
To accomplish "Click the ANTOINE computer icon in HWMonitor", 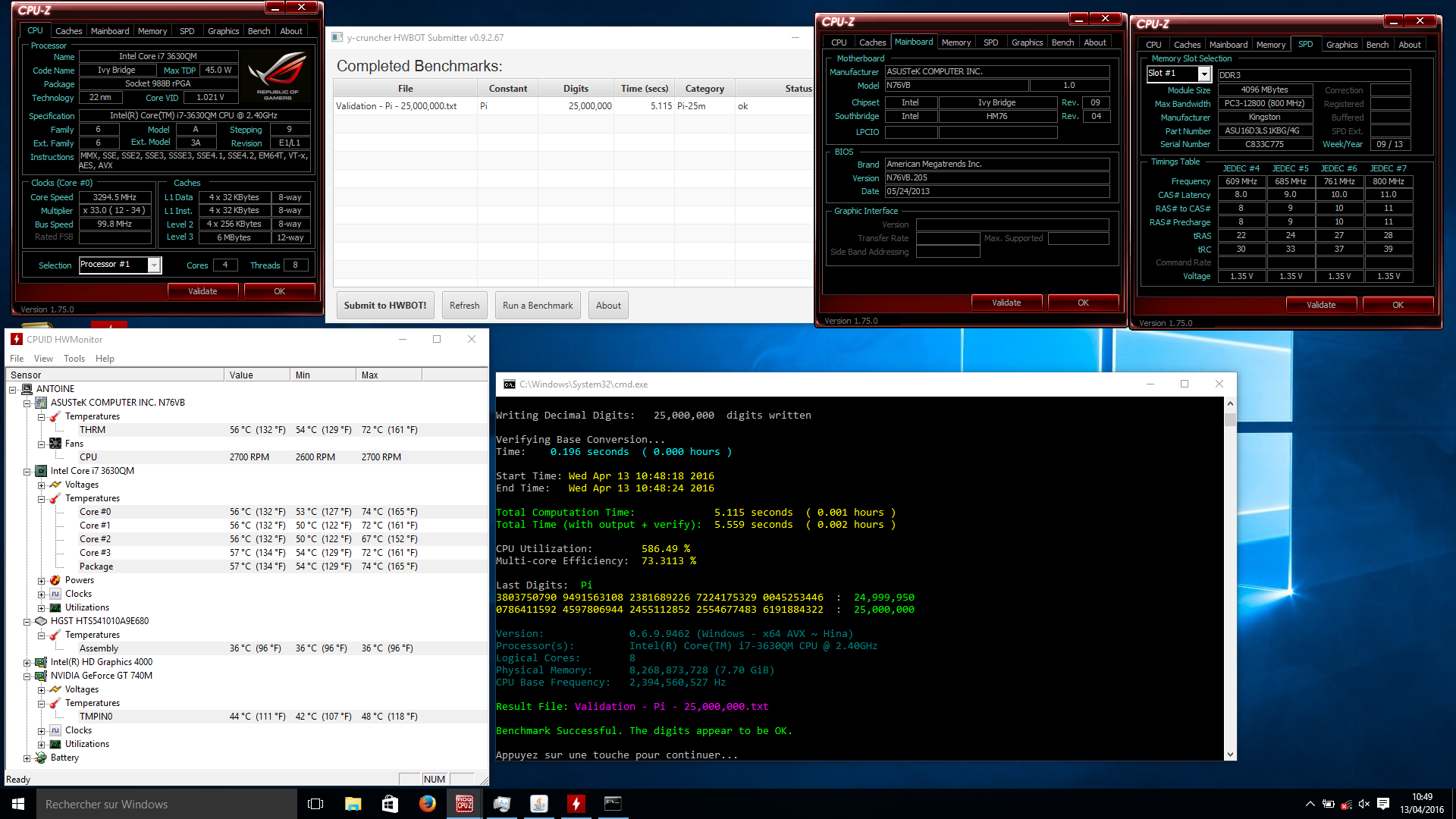I will pos(27,389).
